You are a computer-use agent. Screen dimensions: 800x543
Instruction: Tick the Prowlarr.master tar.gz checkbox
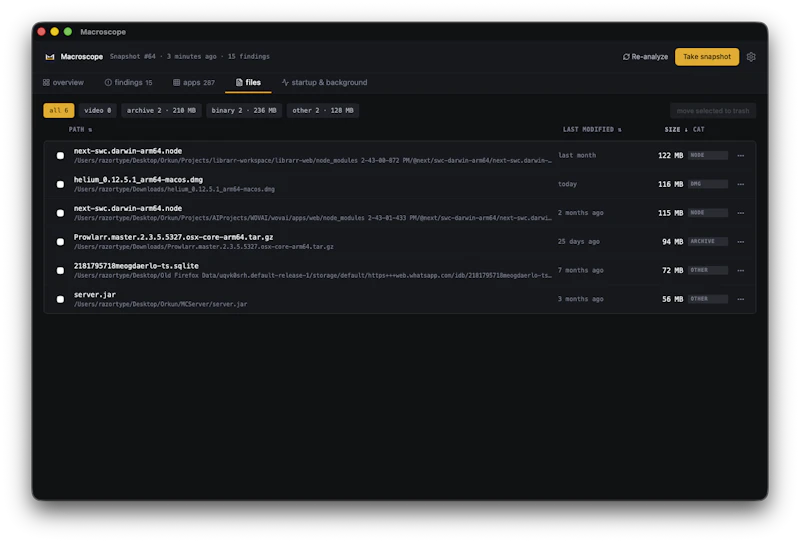(60, 241)
